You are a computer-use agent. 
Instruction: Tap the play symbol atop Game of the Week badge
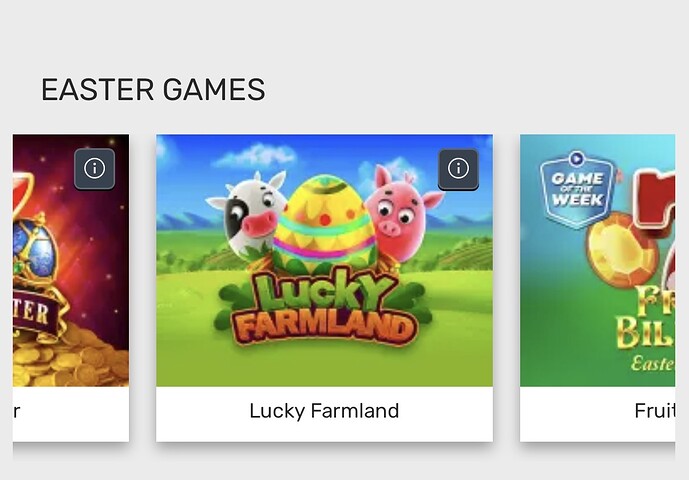(577, 158)
